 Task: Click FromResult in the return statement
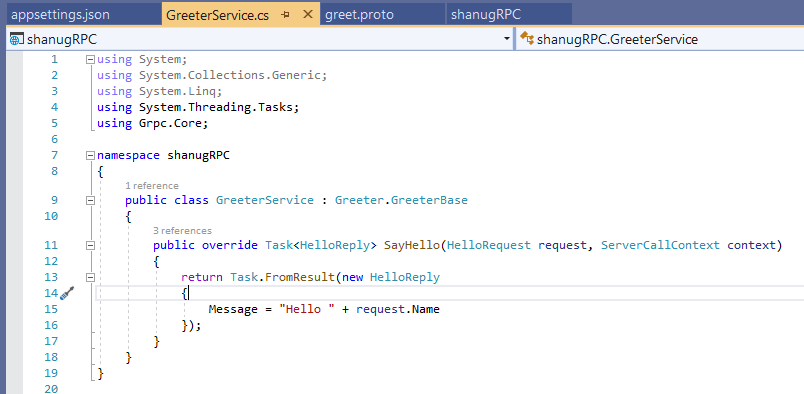(300, 277)
